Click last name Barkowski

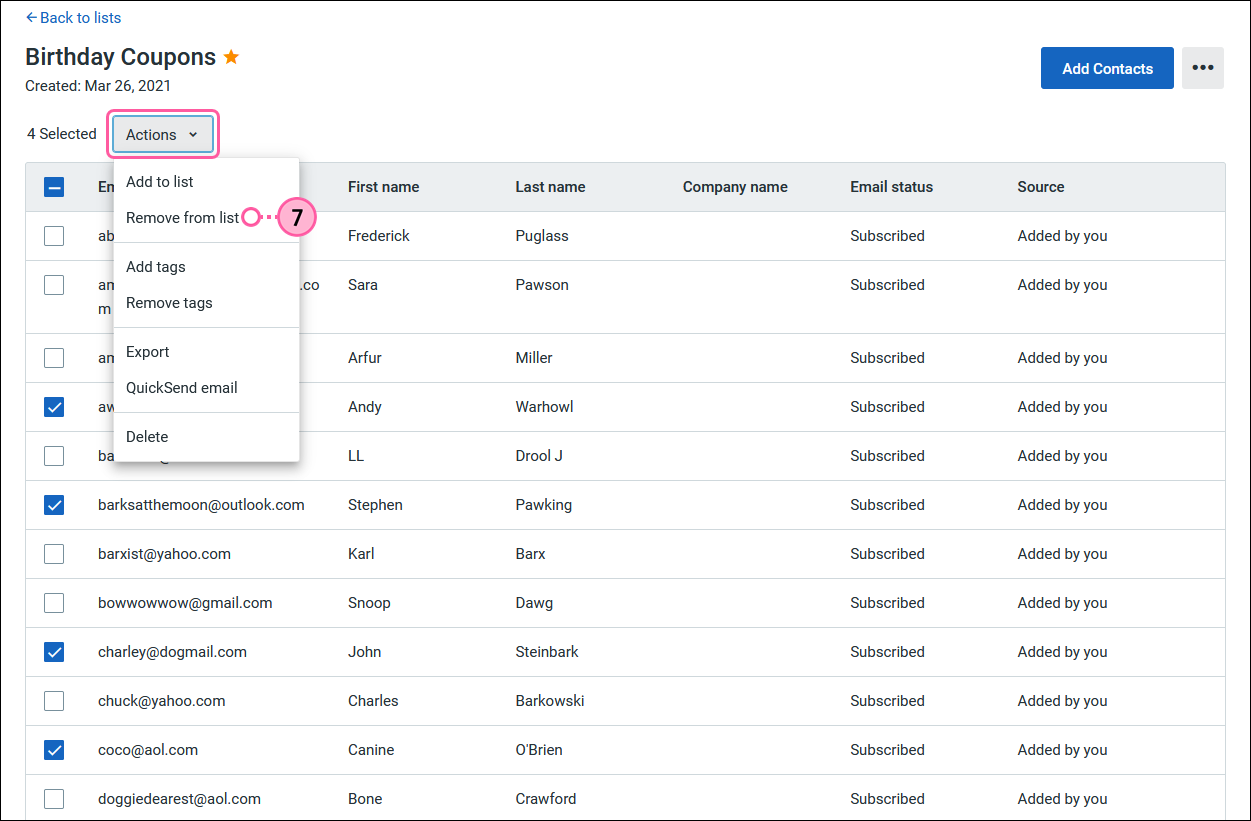click(550, 701)
